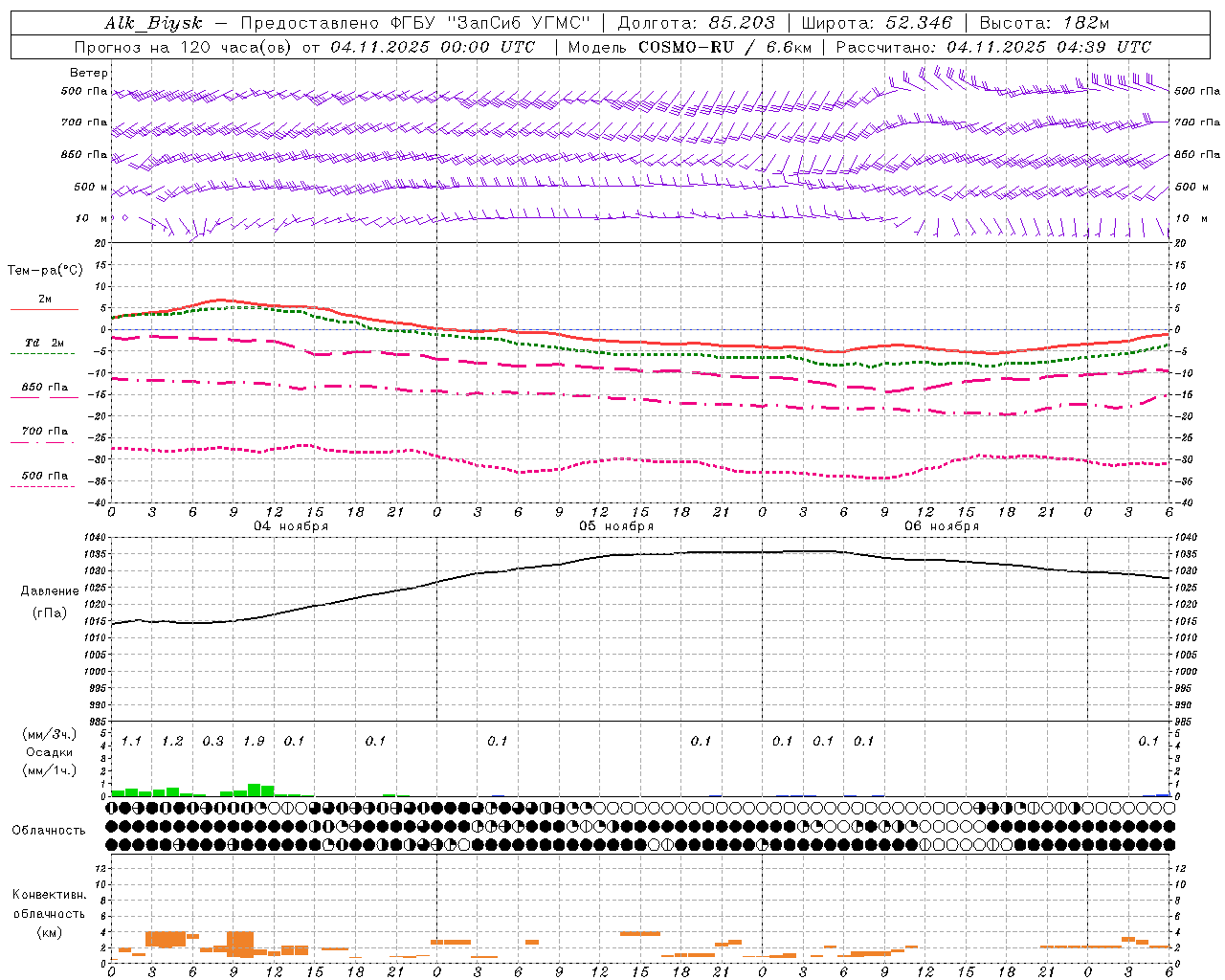Click the precipitation total "1.1"
Screen dimensions: 1225x980
point(131,741)
